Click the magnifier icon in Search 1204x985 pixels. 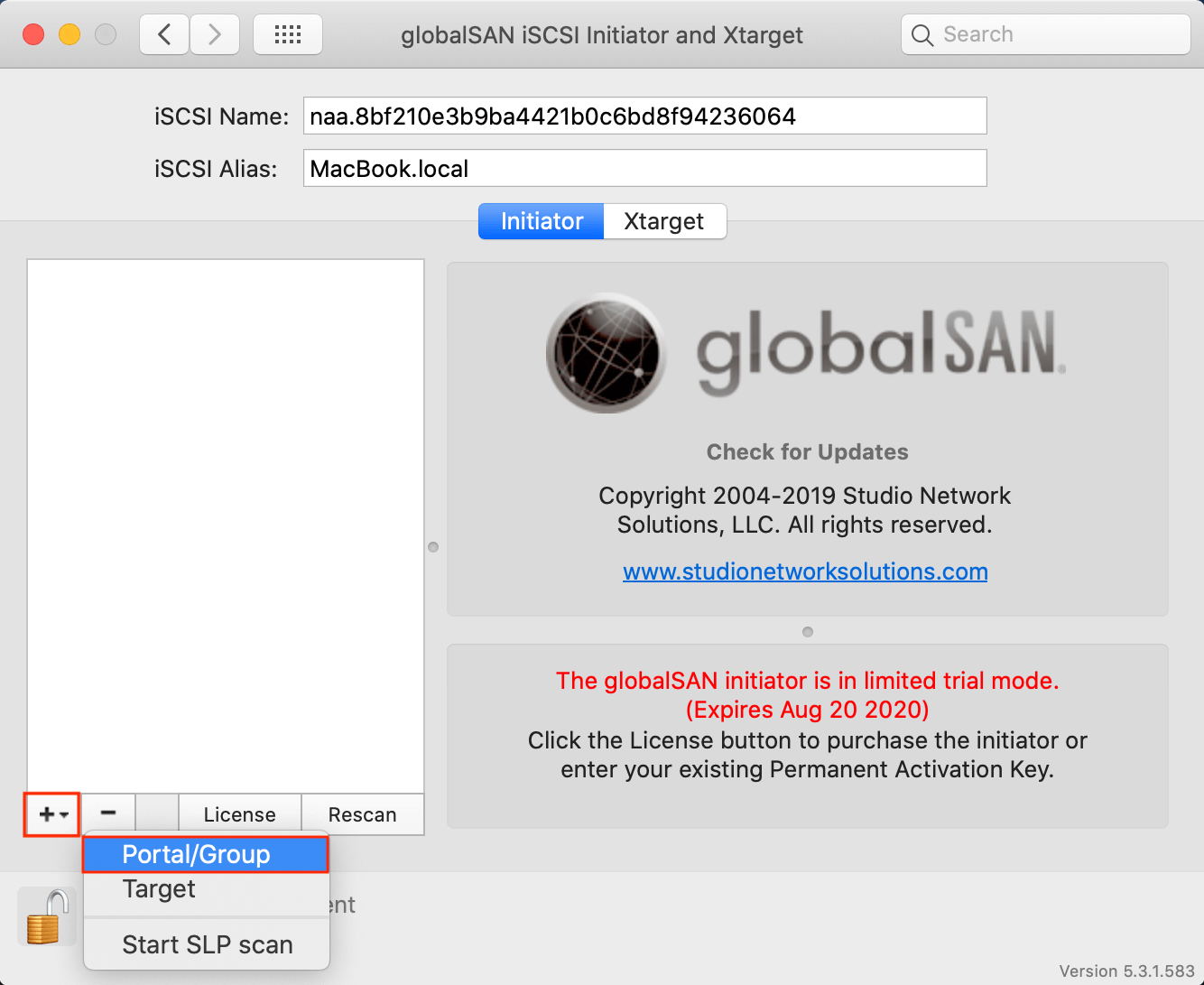922,35
